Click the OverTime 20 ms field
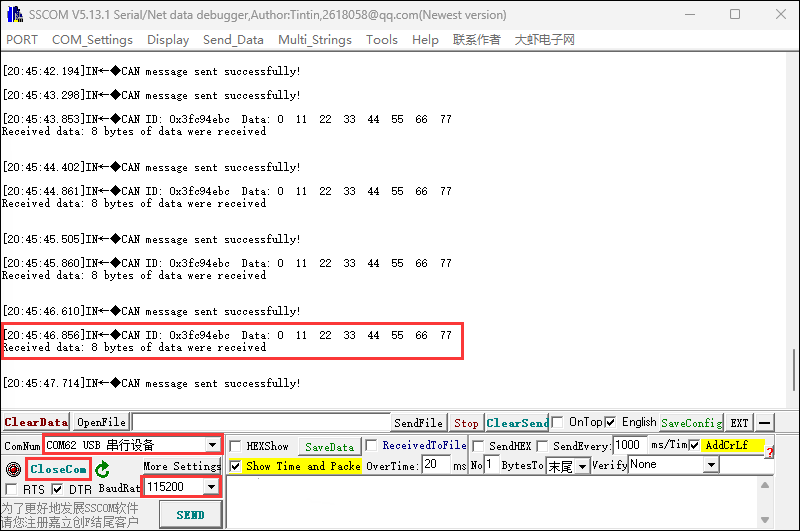Screen dimensions: 800x531 pyautogui.click(x=437, y=465)
